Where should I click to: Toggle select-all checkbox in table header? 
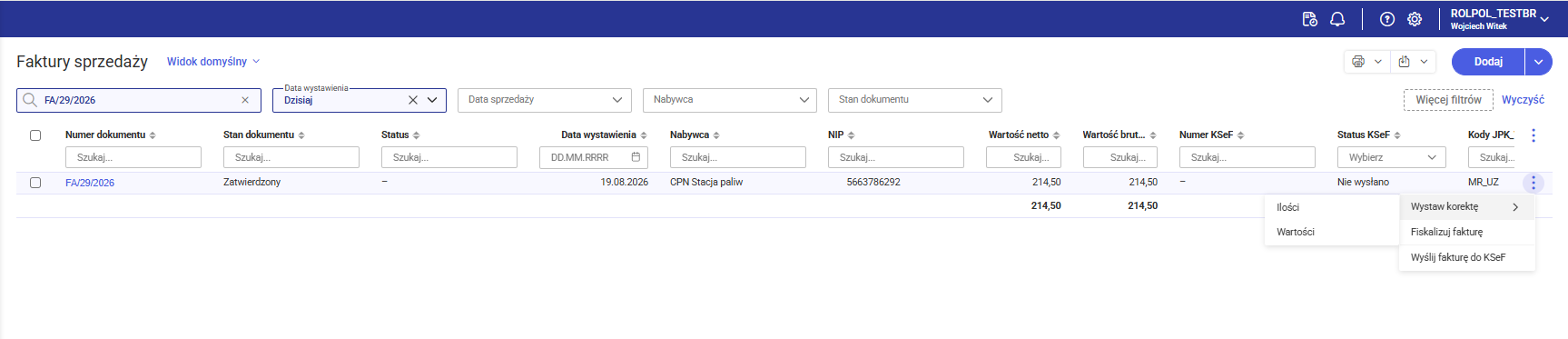(x=35, y=135)
